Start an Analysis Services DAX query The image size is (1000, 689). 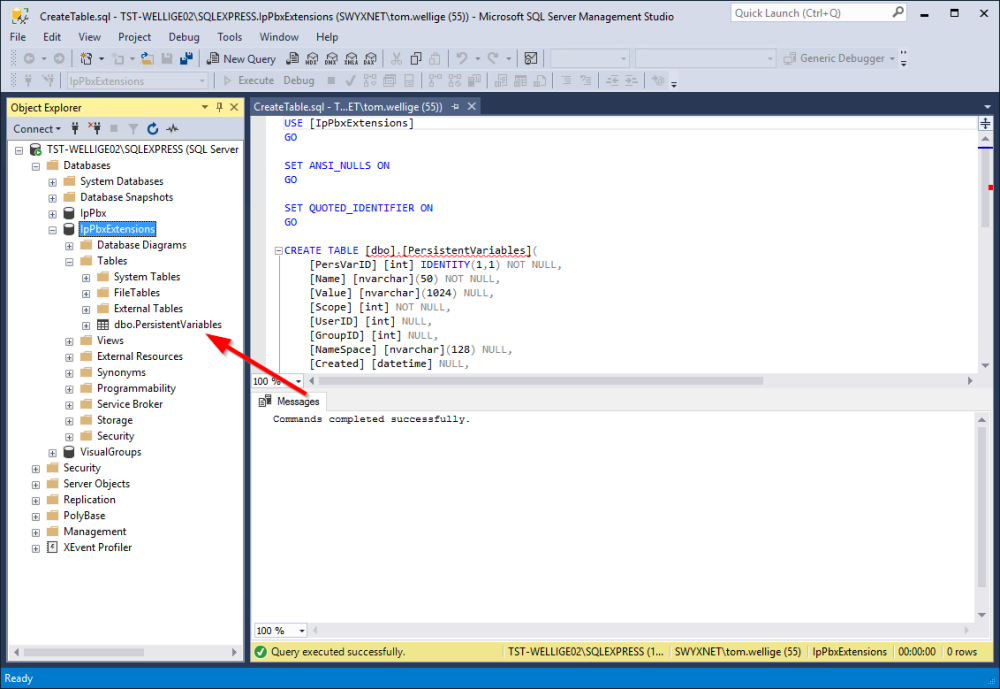pos(371,59)
